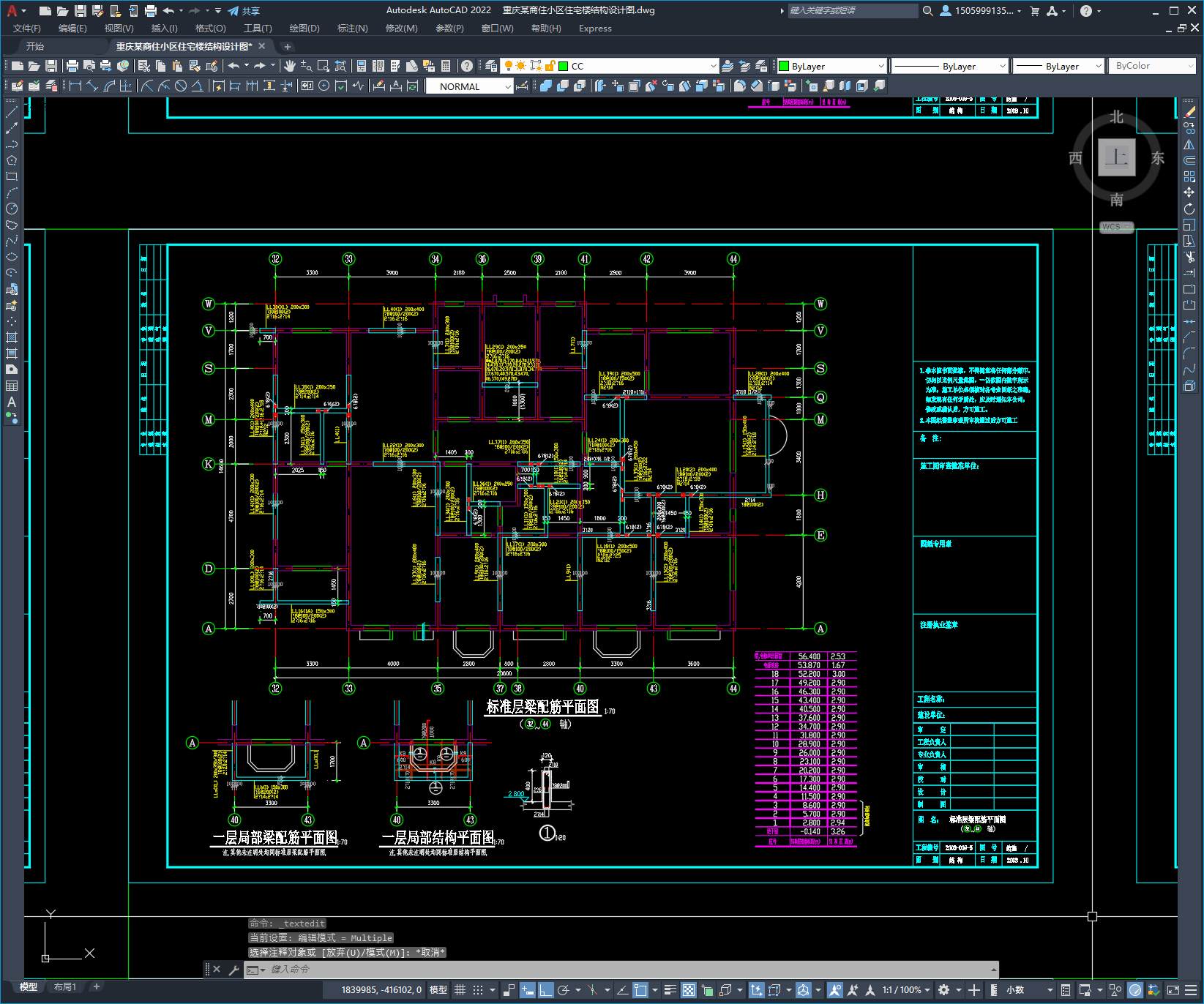This screenshot has width=1204, height=1004.
Task: Select the Move tool in right toolbar
Action: point(1189,192)
